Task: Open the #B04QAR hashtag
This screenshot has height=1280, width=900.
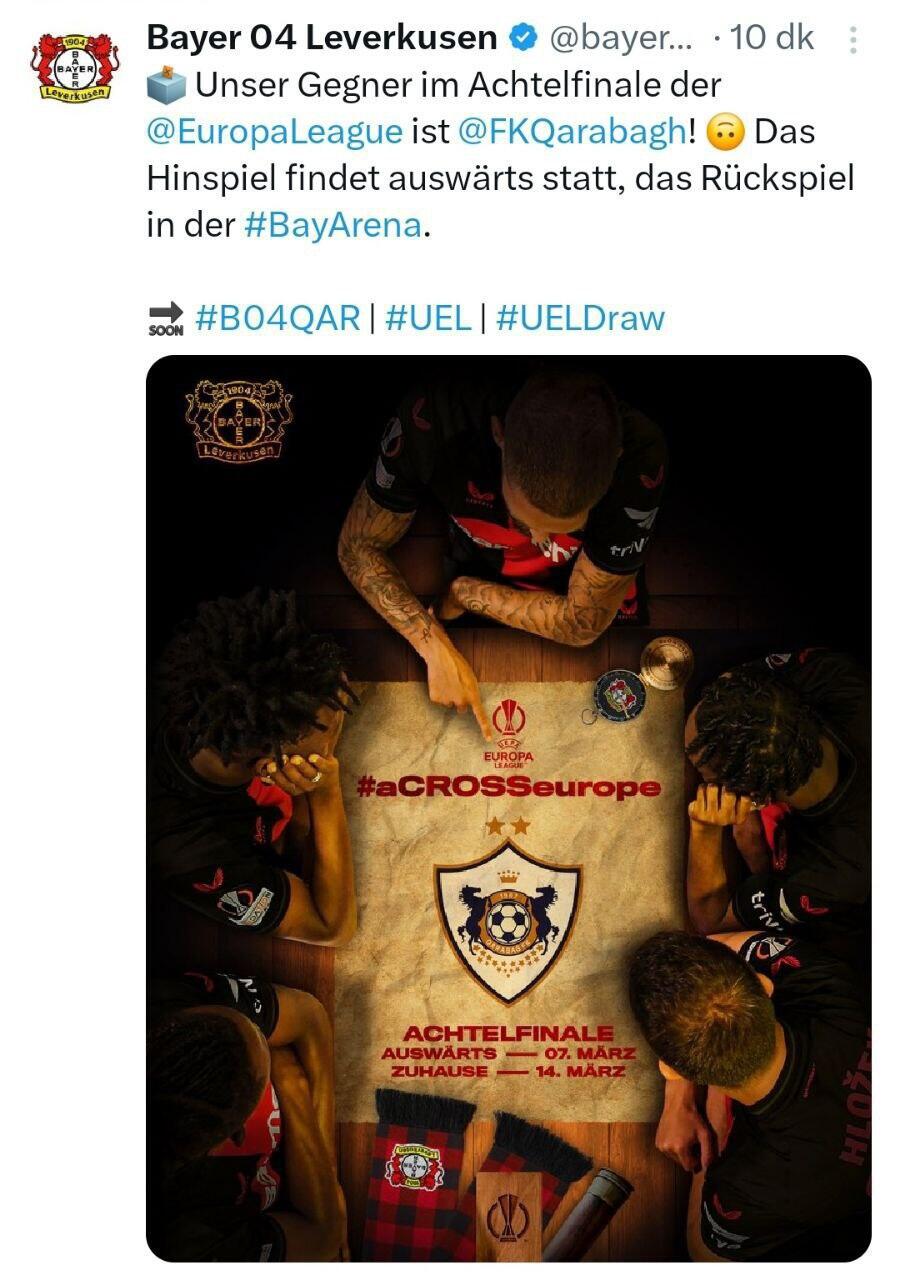Action: coord(278,317)
